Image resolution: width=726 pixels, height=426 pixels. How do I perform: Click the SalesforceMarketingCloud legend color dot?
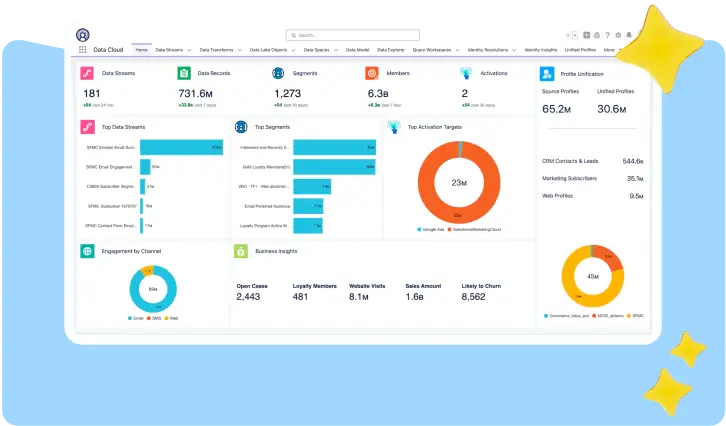pyautogui.click(x=450, y=229)
